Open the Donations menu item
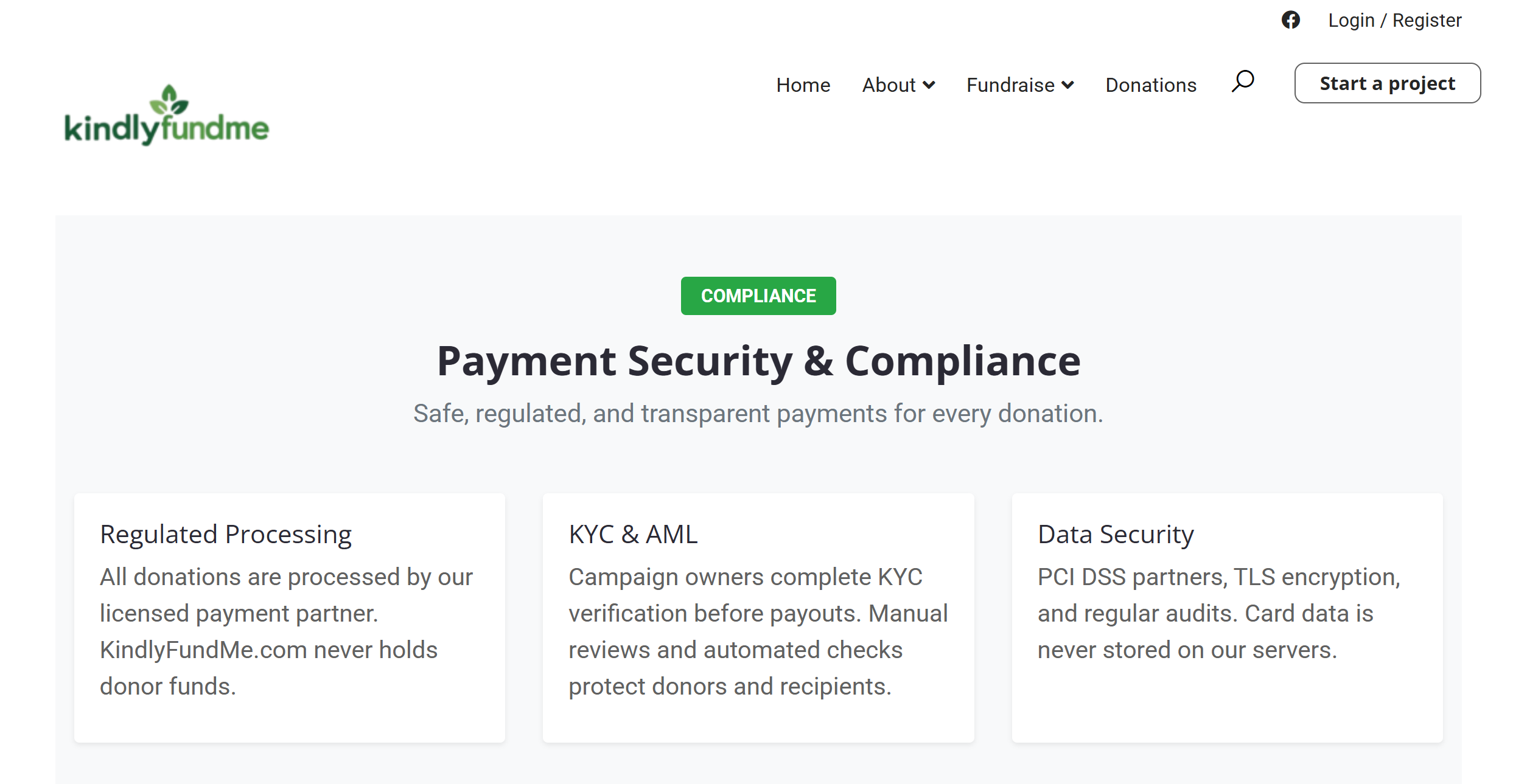The height and width of the screenshot is (784, 1527). [x=1151, y=85]
